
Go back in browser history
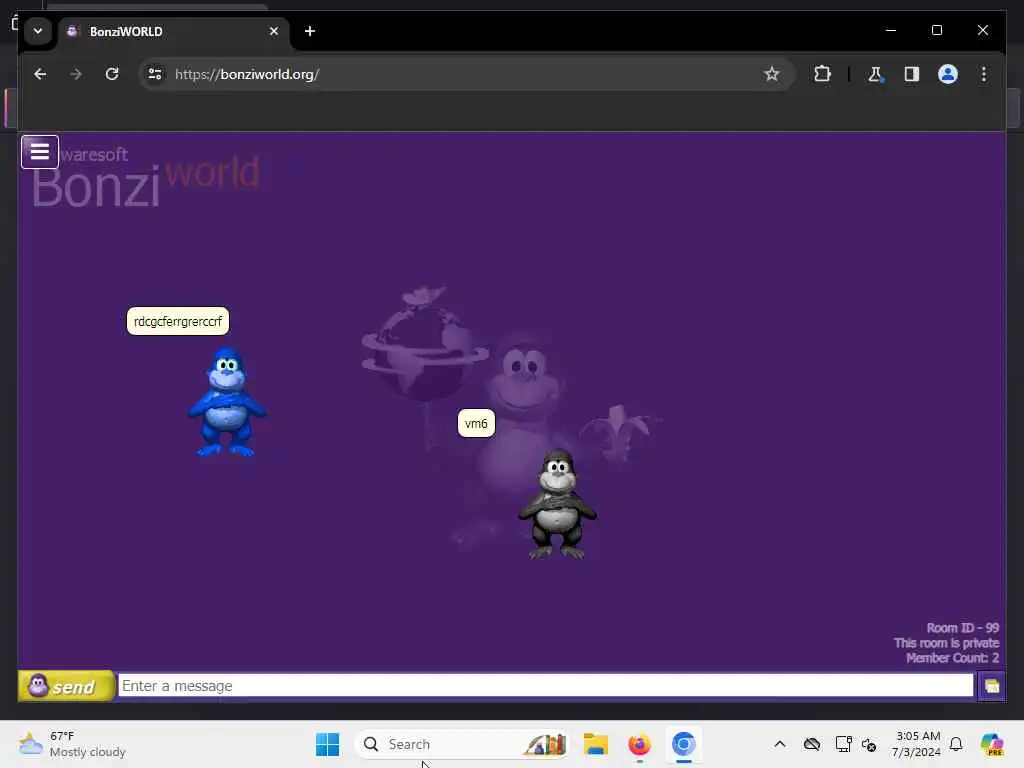pyautogui.click(x=40, y=74)
